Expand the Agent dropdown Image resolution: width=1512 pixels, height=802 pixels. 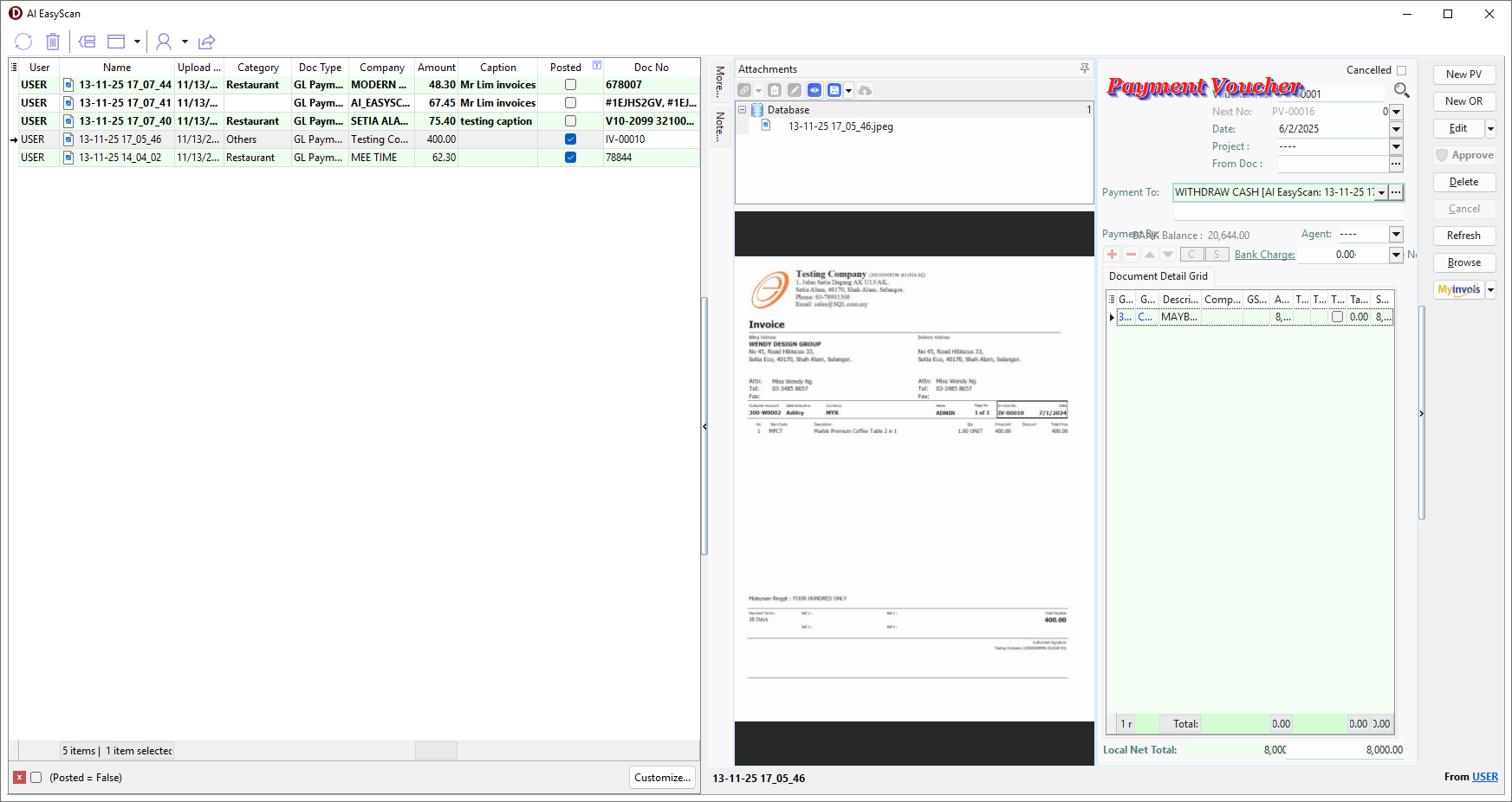(x=1396, y=234)
